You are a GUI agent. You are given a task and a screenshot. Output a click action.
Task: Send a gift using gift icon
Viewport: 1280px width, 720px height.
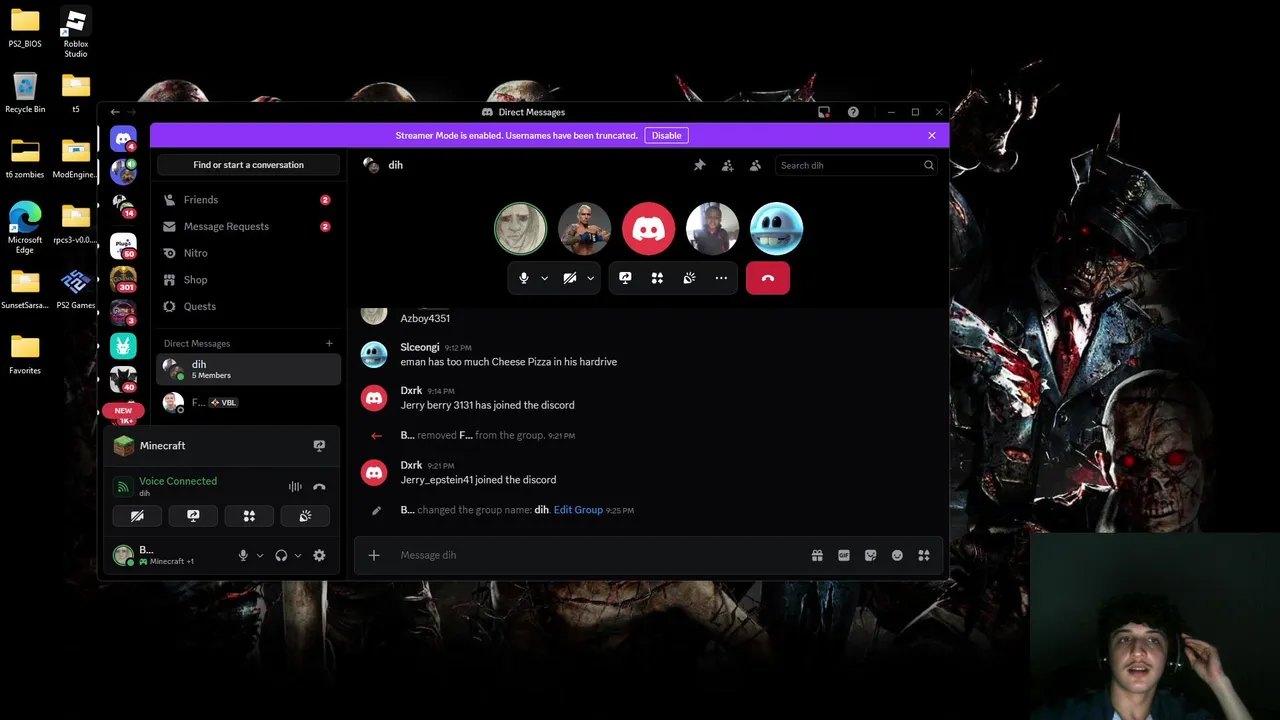817,555
